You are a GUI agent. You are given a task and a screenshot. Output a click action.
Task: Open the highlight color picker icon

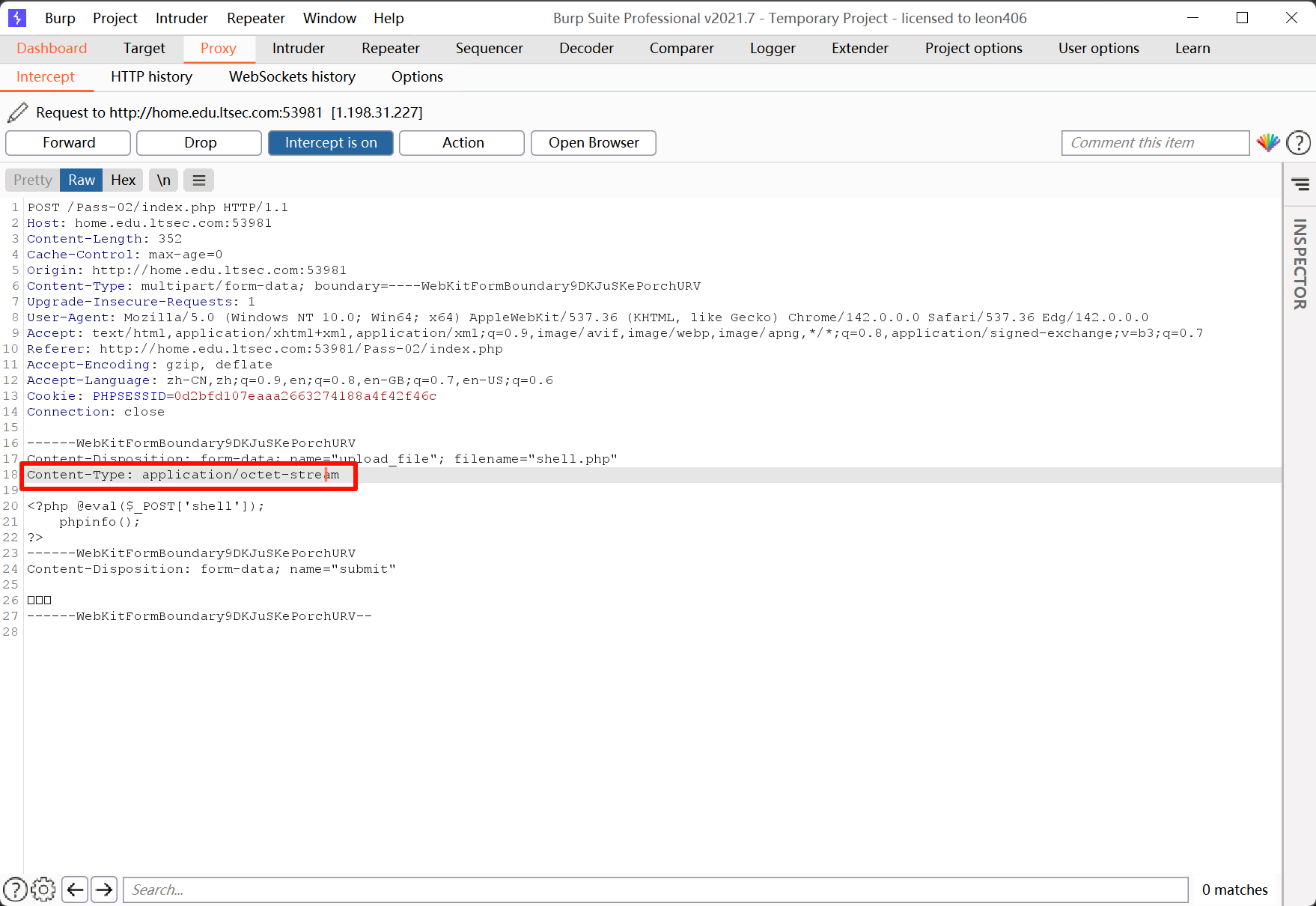1268,142
